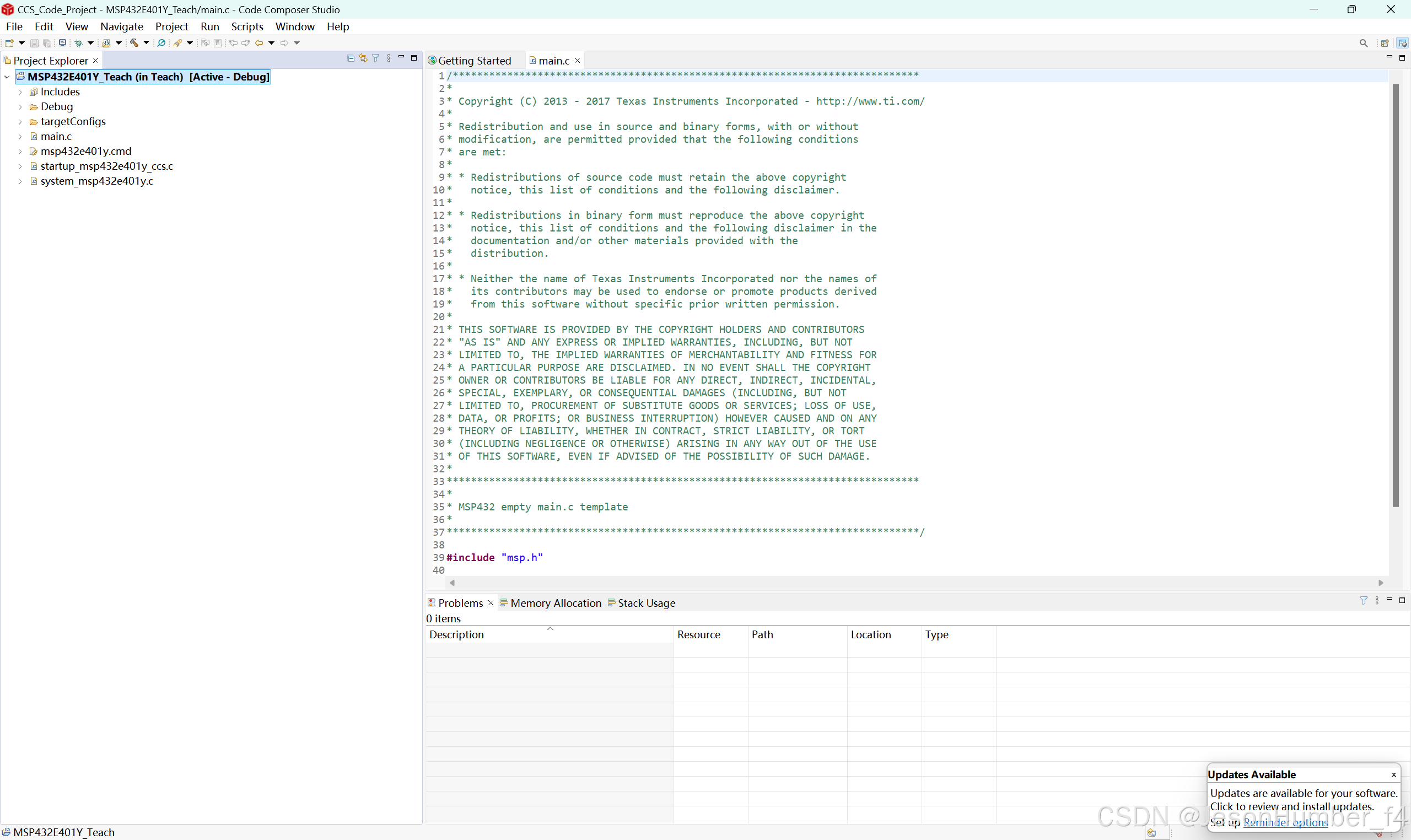Click the Save All toolbar icon

[x=47, y=43]
